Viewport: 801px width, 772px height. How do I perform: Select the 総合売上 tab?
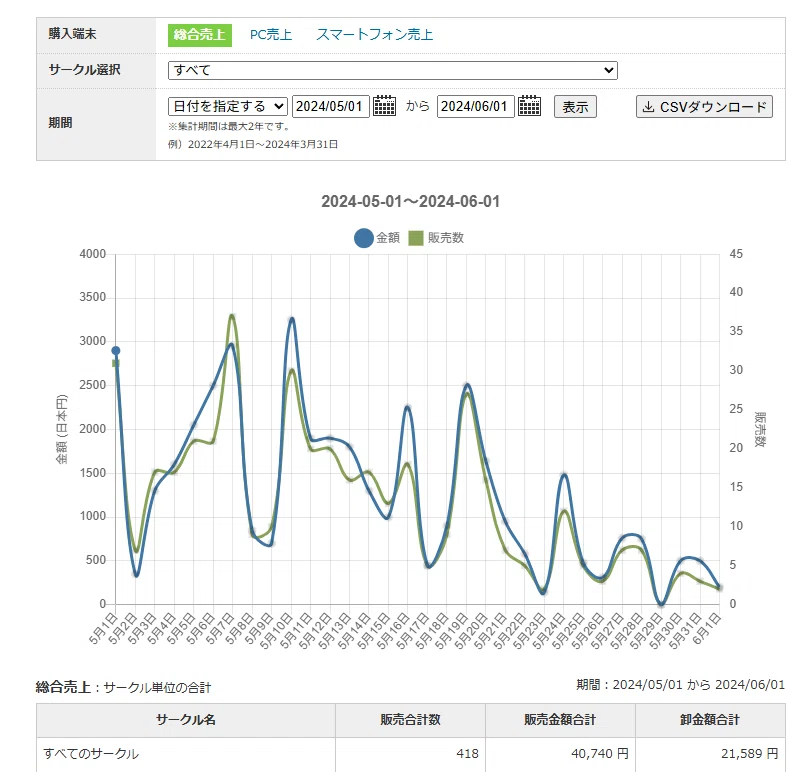click(200, 35)
